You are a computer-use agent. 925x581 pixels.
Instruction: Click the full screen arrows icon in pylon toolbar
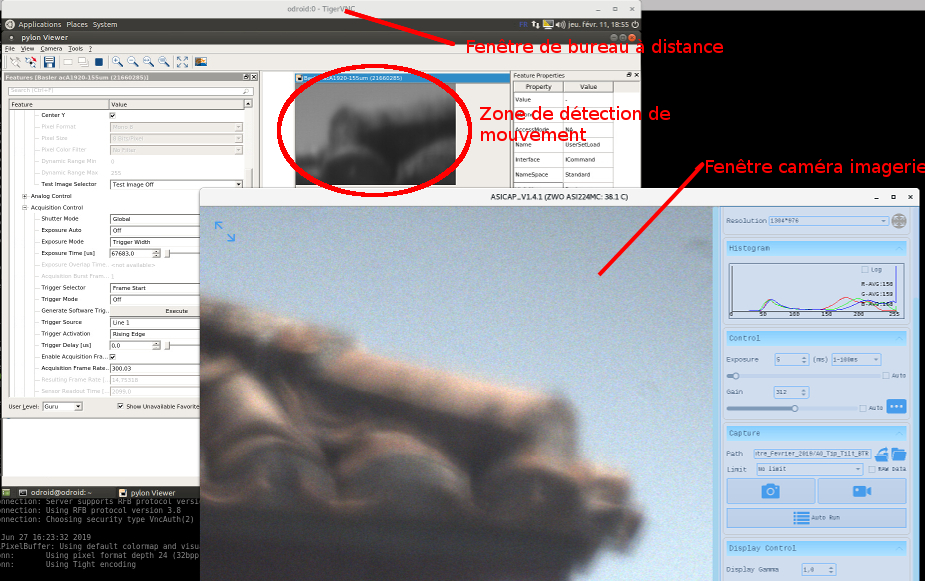182,62
